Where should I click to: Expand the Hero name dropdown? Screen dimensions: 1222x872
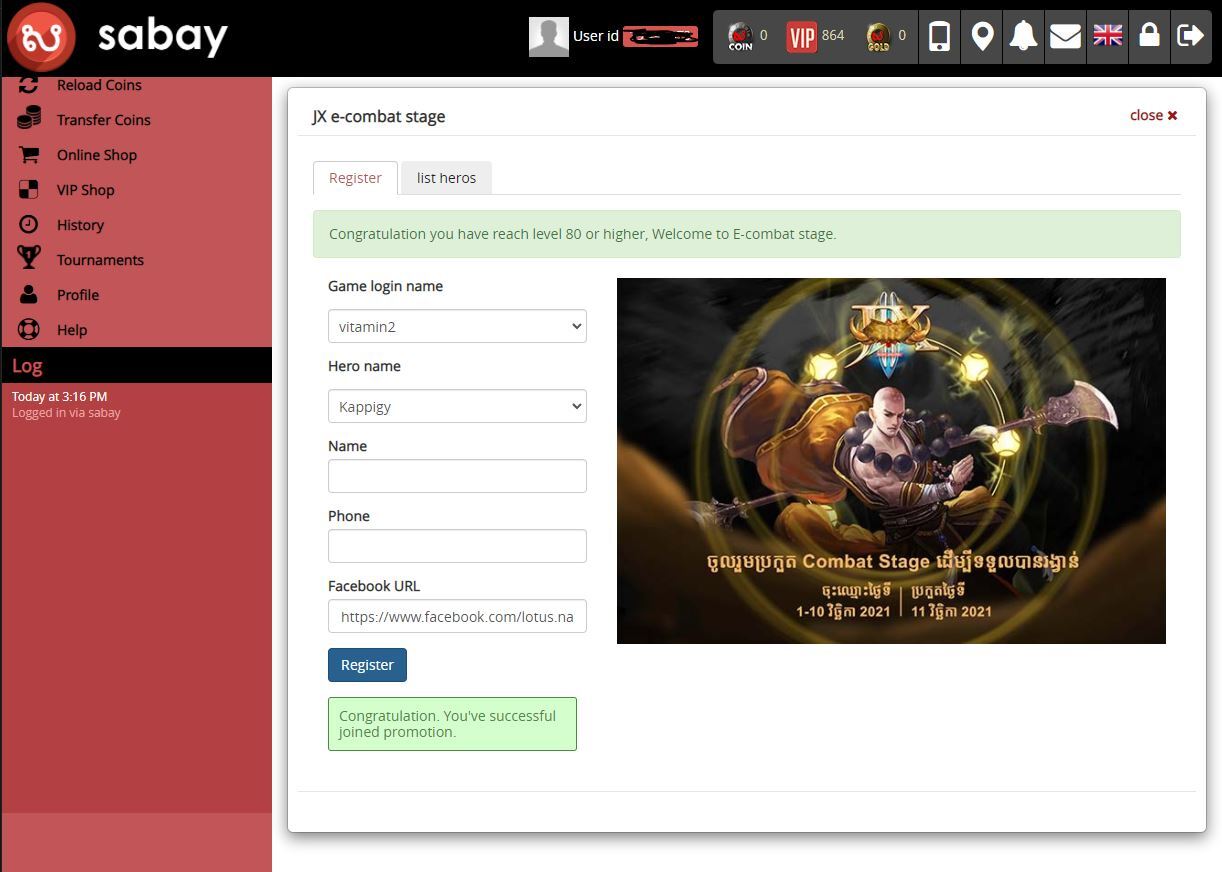[457, 407]
